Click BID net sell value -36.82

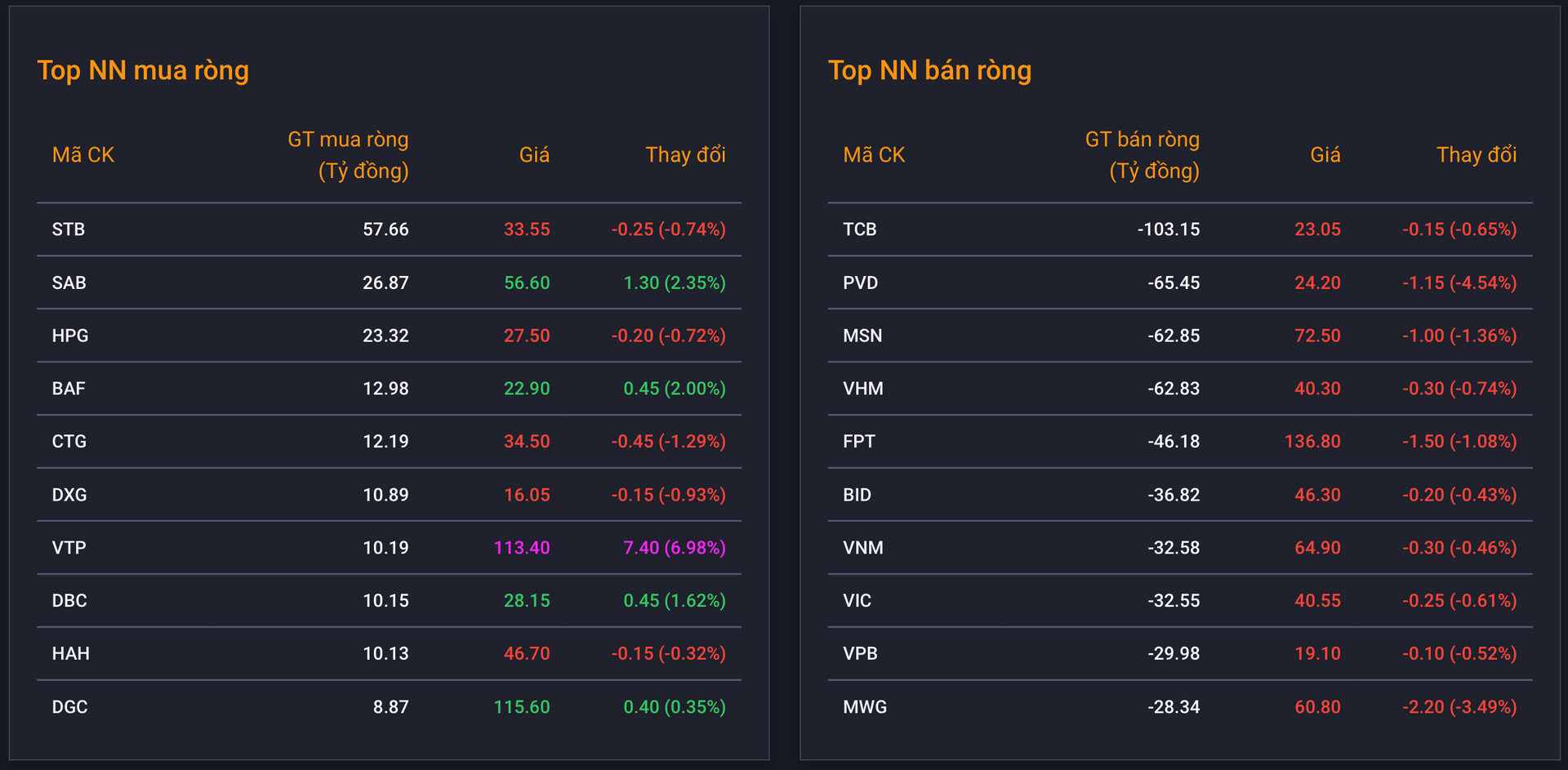(x=1174, y=495)
